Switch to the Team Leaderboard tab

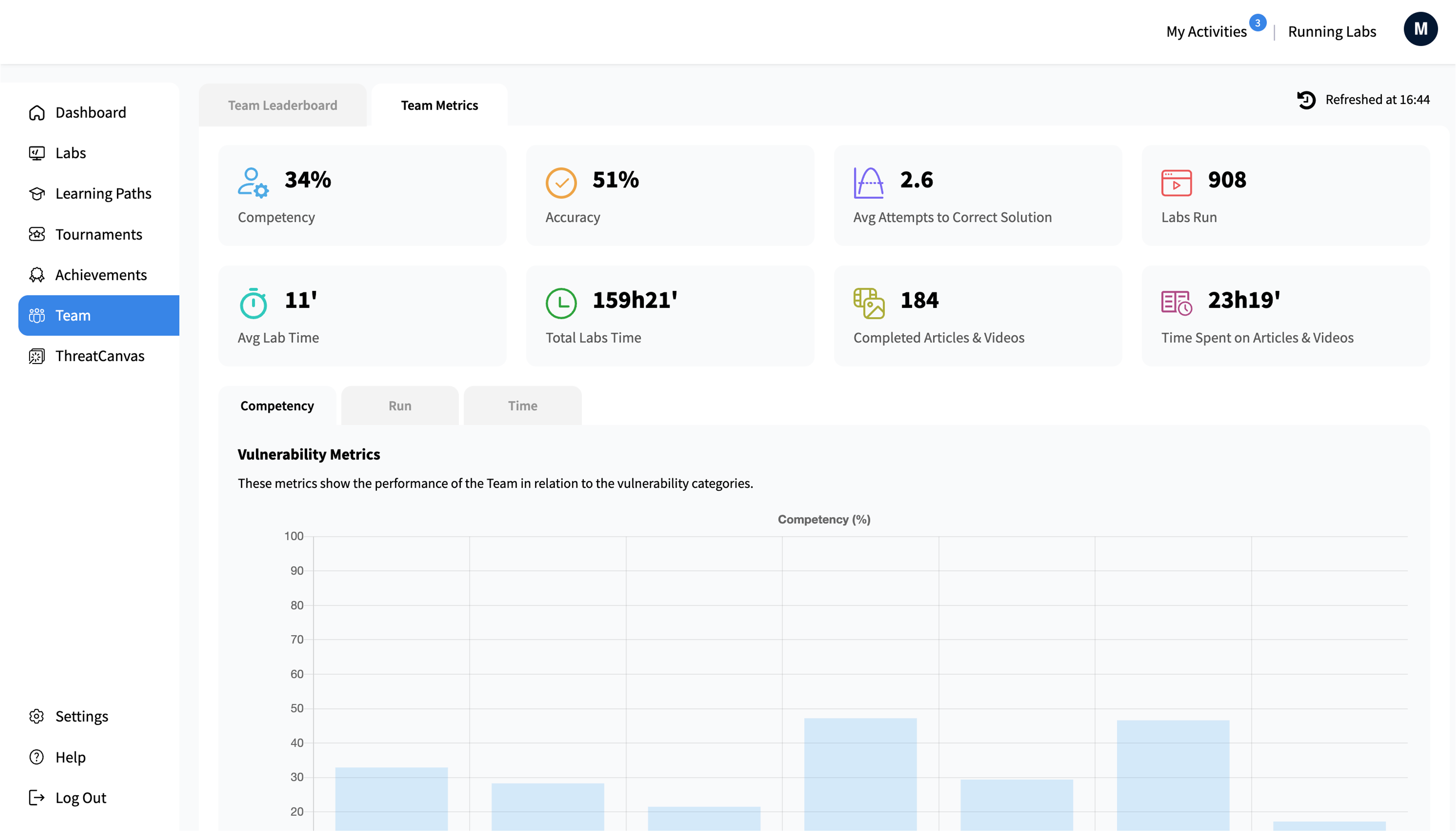point(282,105)
